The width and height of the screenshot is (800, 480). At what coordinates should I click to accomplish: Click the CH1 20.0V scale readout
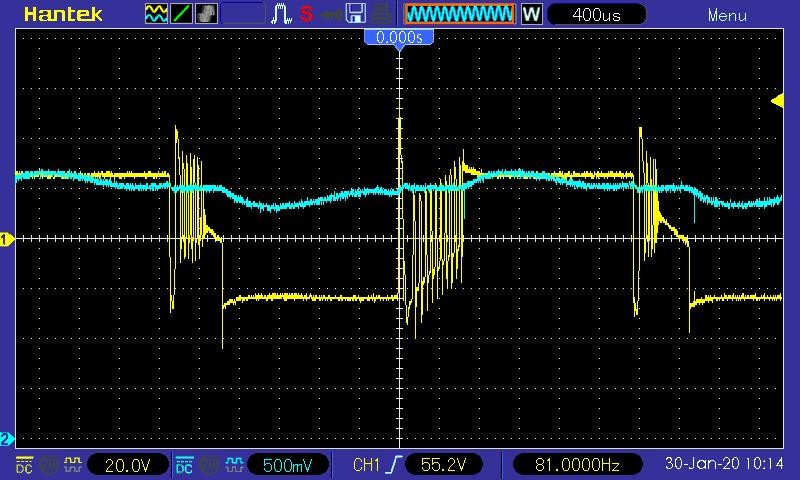[x=128, y=465]
